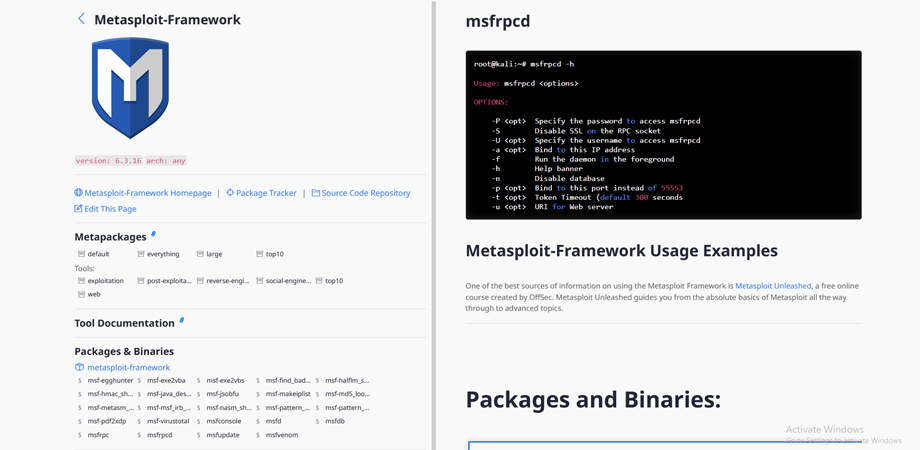This screenshot has height=450, width=920.
Task: Select the msf-nasm_sh... binary
Action: pos(229,407)
